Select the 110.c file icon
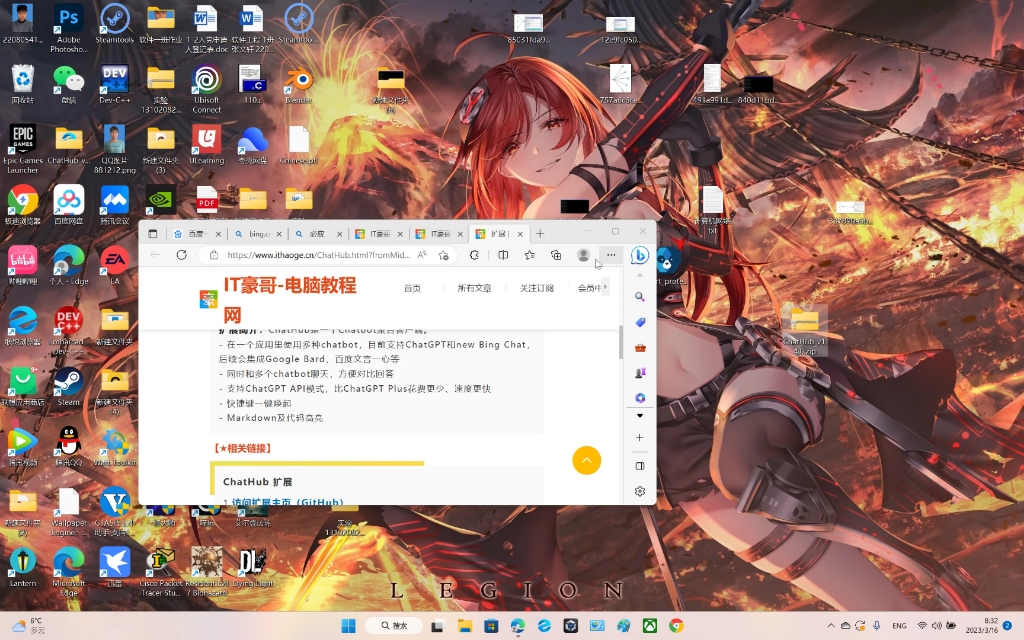The image size is (1024, 640). [x=252, y=85]
